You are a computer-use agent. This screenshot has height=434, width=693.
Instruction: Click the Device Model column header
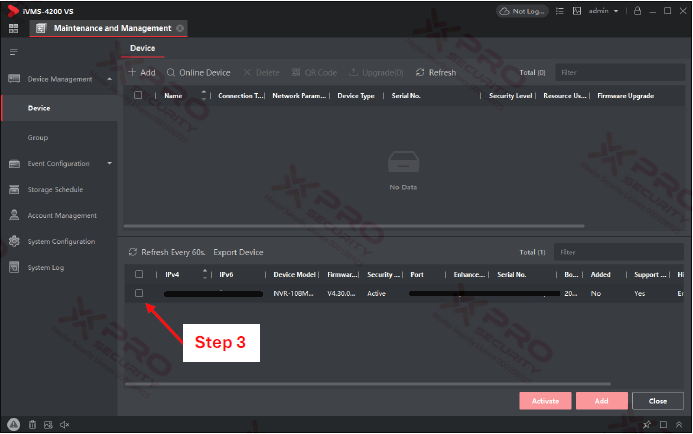[x=294, y=274]
